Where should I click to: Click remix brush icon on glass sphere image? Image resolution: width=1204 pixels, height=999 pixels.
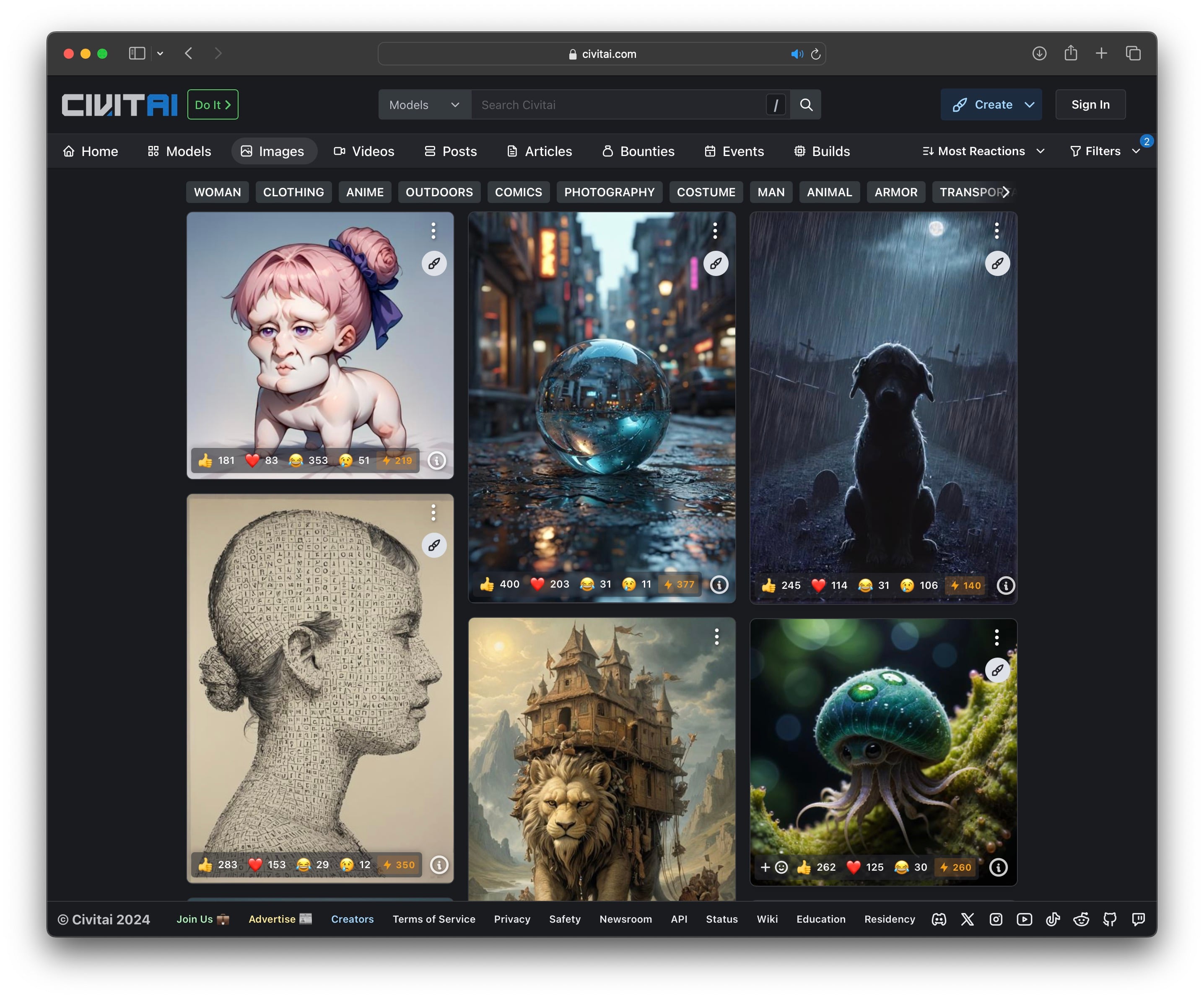pyautogui.click(x=716, y=264)
